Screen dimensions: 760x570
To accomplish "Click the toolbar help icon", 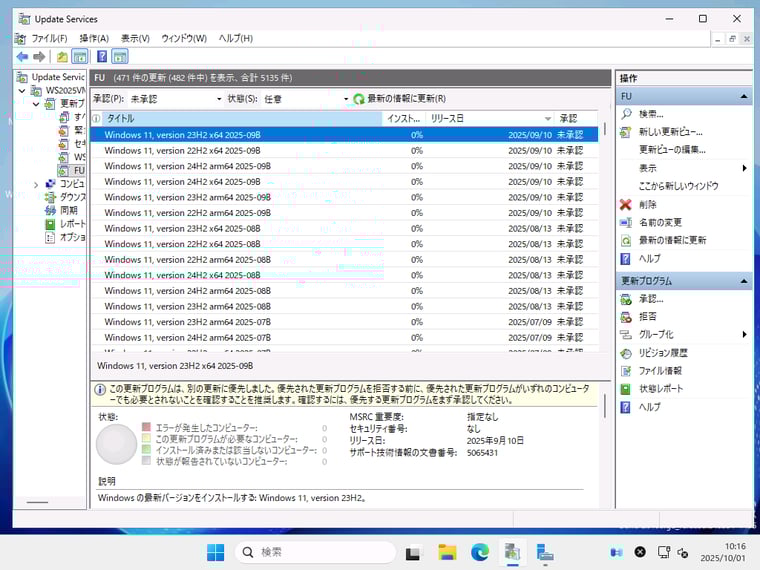I will [x=101, y=57].
